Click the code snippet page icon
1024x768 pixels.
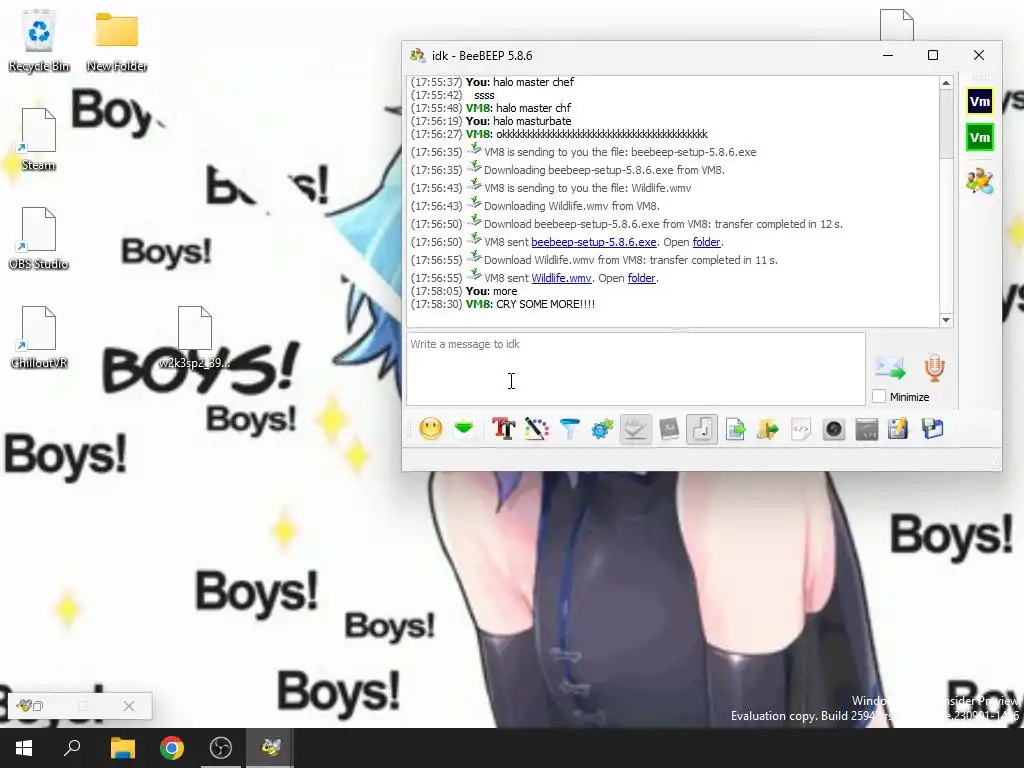[801, 429]
